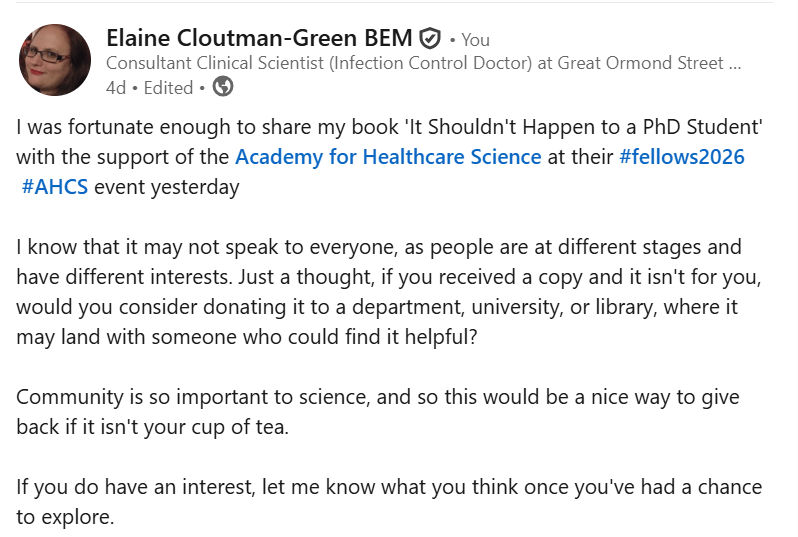This screenshot has height=537, width=798.
Task: Click the paragraph starting 'If you do have an interest'
Action: [388, 502]
